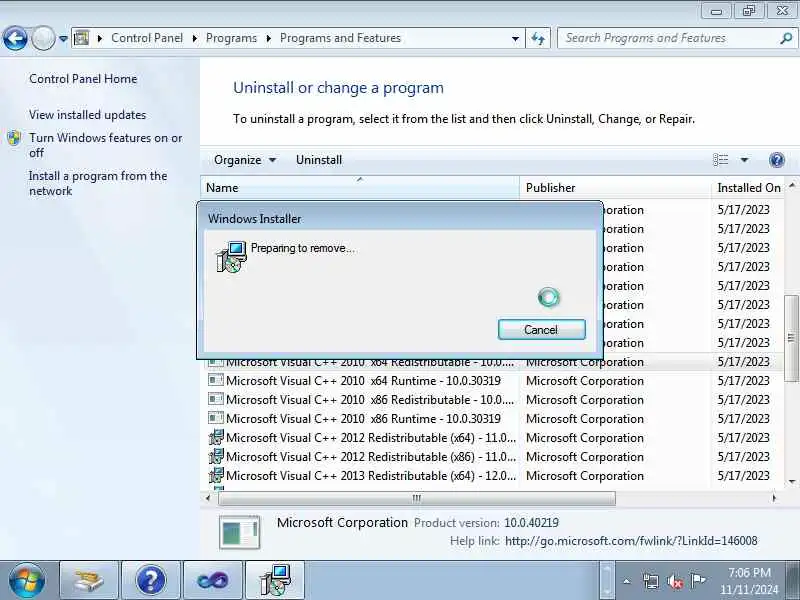Open the Organize menu

tap(245, 160)
